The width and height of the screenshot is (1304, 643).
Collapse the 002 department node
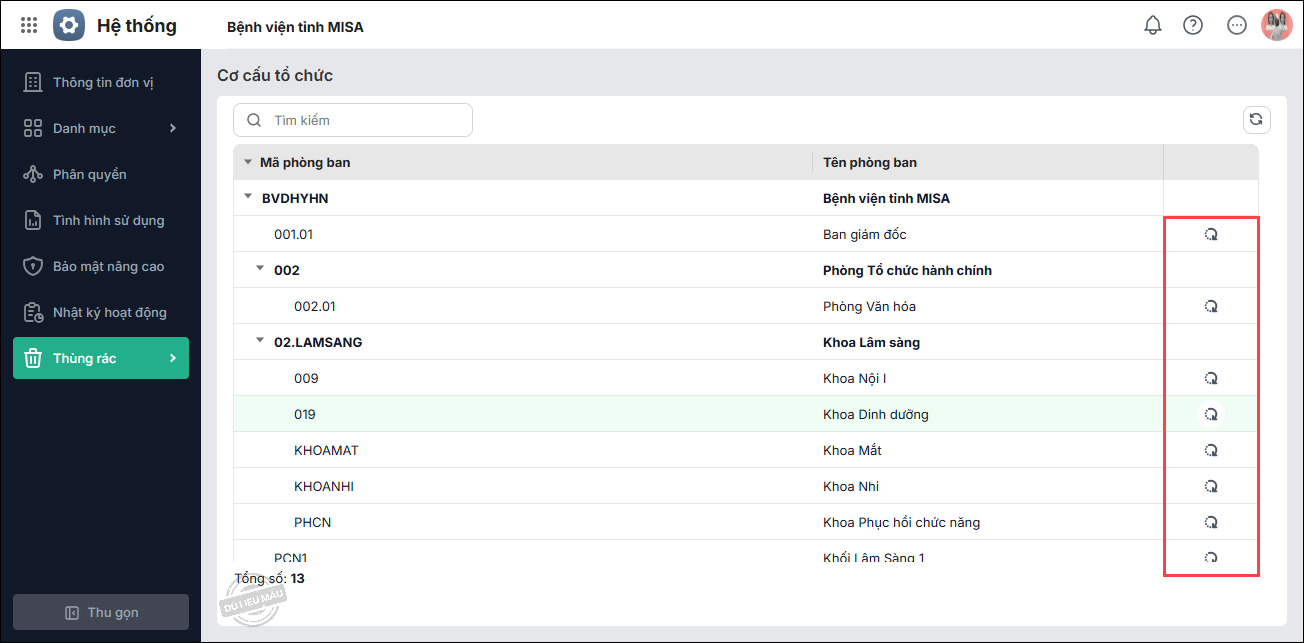point(260,269)
